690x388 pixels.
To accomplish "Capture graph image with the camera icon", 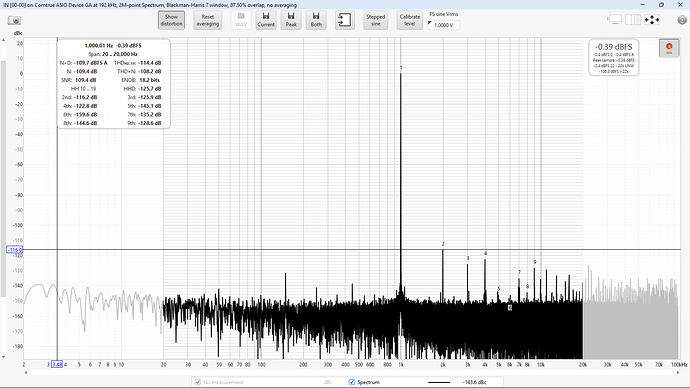I will tap(14, 20).
